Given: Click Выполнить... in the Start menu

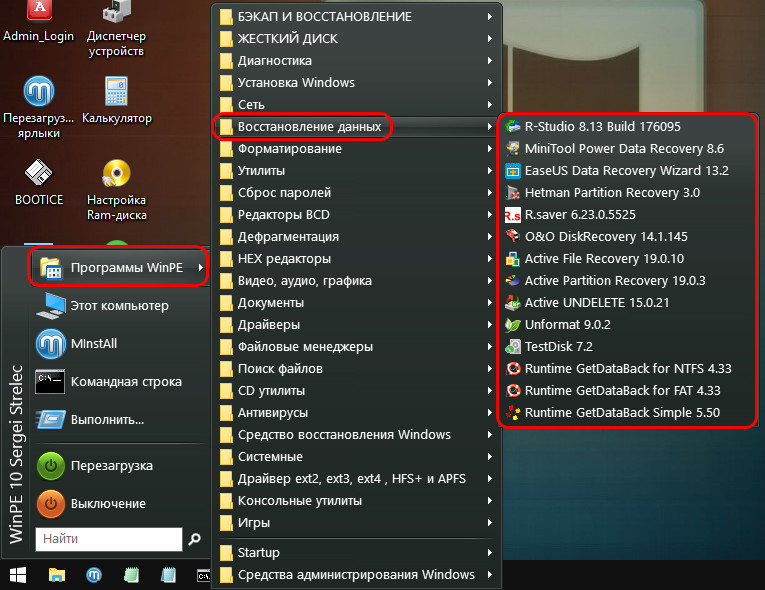Looking at the screenshot, I should (x=120, y=420).
